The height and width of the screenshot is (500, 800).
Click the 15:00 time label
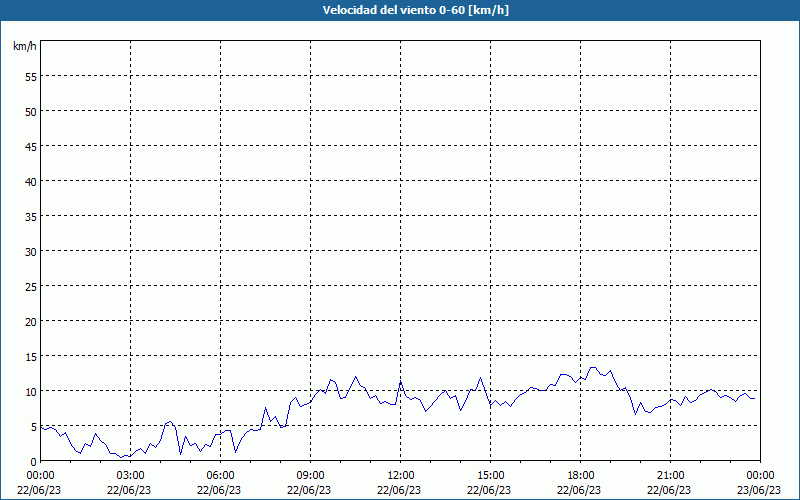click(x=490, y=476)
